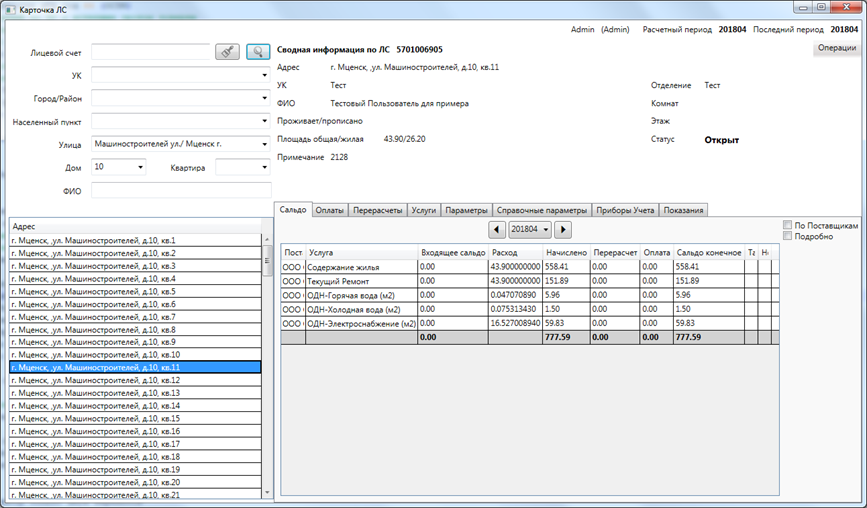Click the Начислено column header
Viewport: 867px width, 508px height.
(564, 252)
